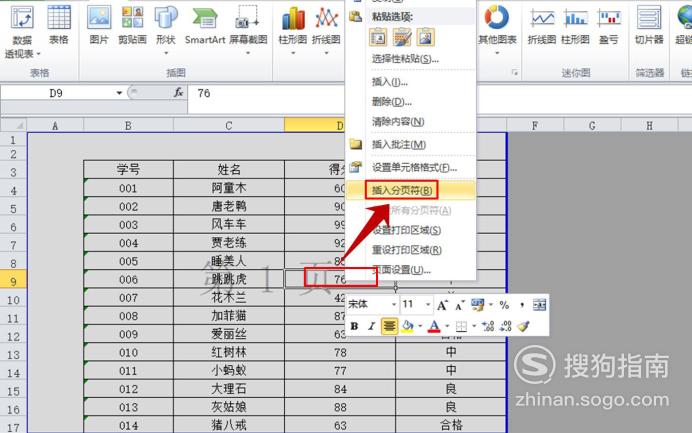Toggle Italic in mini toolbar
Screen dimensions: 692x433
point(371,326)
